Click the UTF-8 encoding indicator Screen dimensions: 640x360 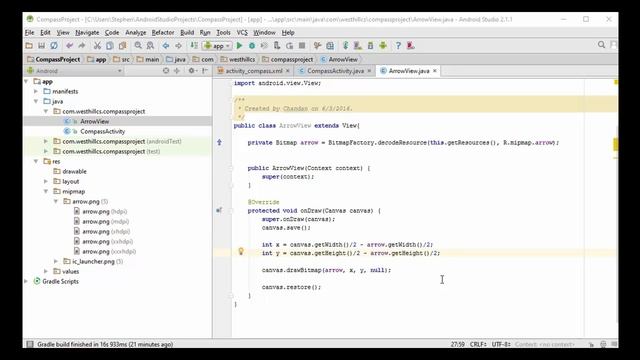[x=501, y=344]
